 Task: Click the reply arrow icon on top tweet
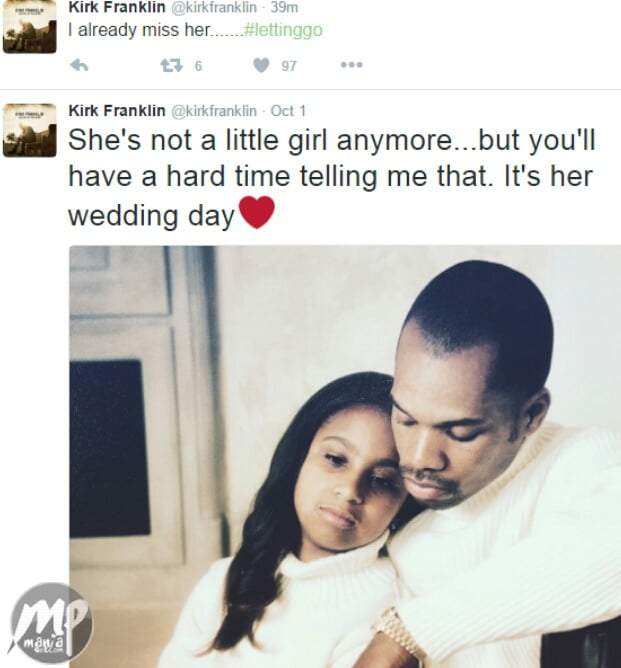pos(79,65)
